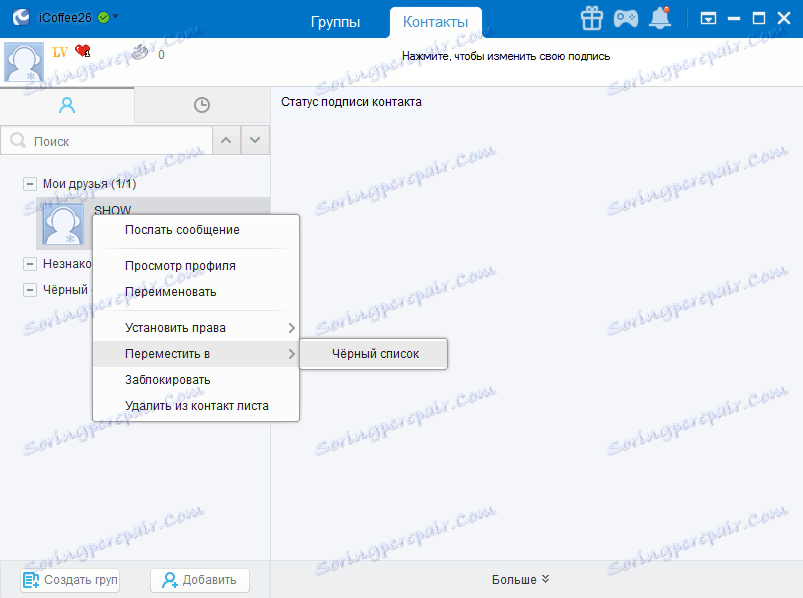Click the Мои друзья (1/1) group label
The height and width of the screenshot is (598, 803).
click(89, 184)
